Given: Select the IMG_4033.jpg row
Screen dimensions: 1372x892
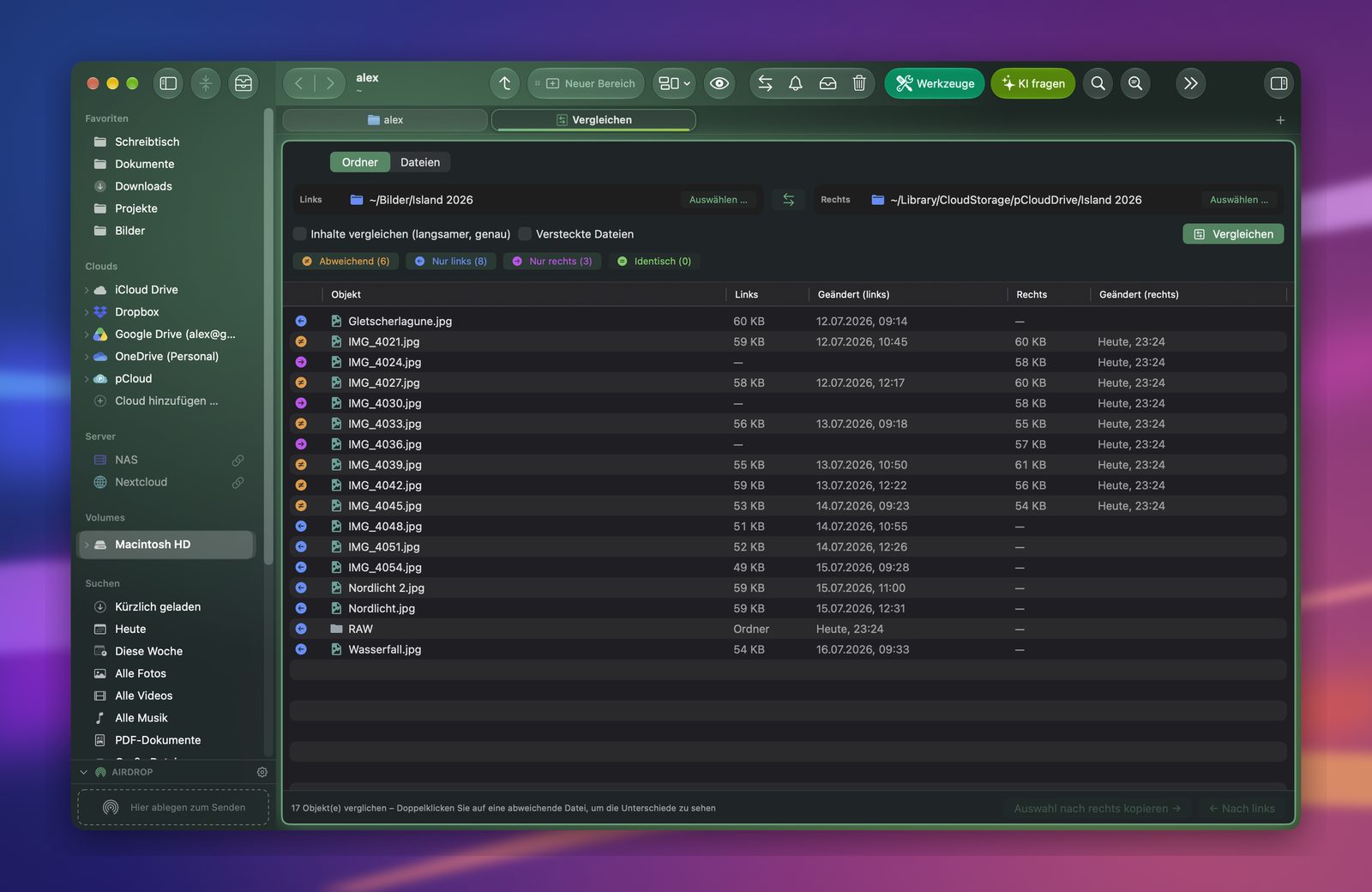Looking at the screenshot, I should (x=788, y=424).
